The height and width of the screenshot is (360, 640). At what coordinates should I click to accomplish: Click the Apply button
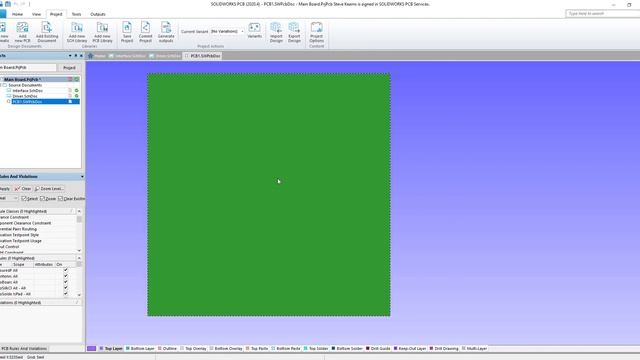coord(5,189)
